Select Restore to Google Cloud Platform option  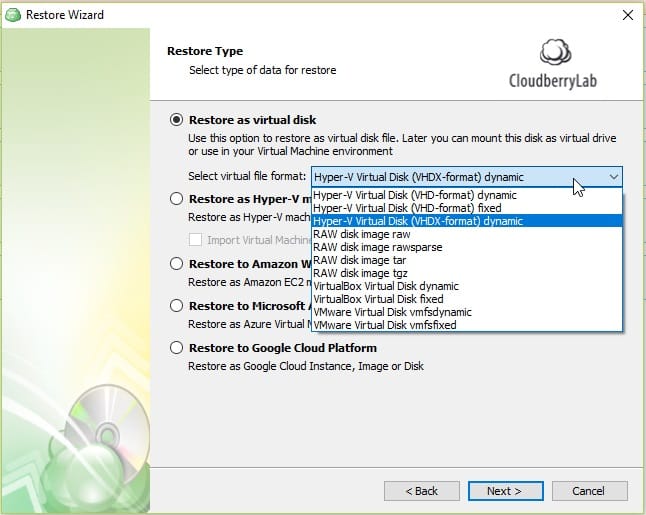click(176, 348)
